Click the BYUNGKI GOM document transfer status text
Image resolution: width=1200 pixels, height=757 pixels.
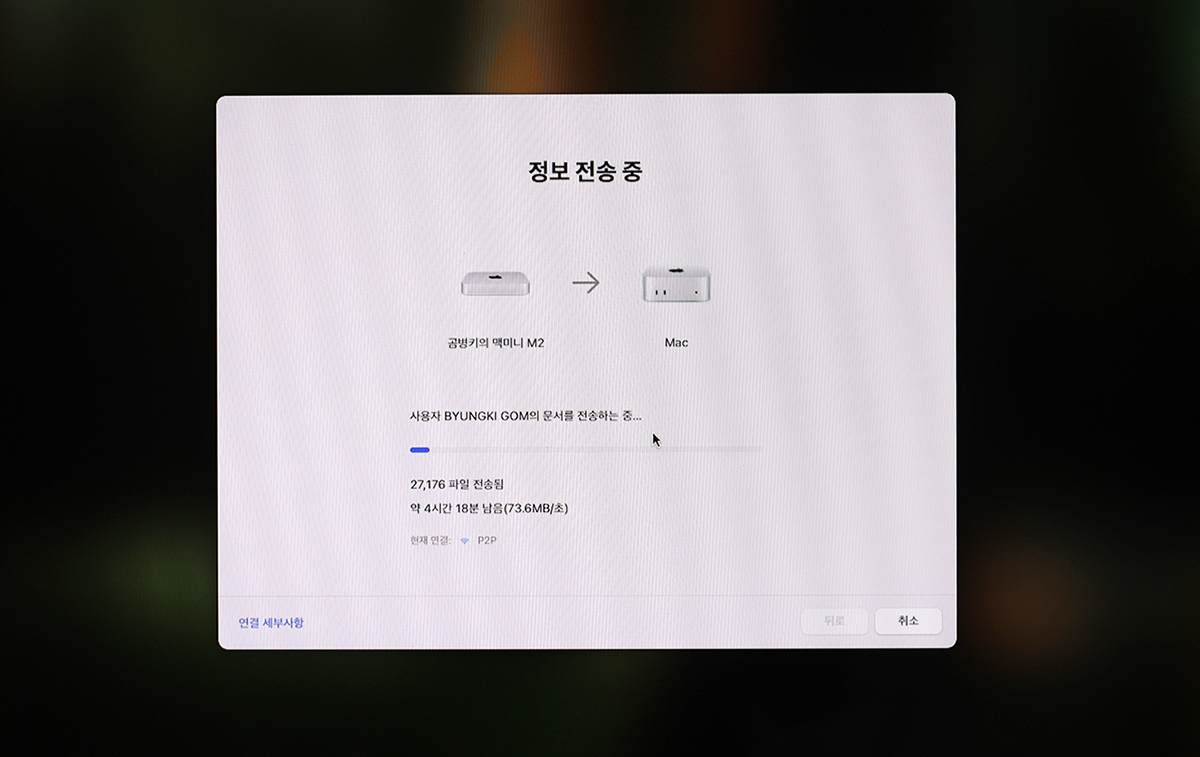[x=526, y=415]
